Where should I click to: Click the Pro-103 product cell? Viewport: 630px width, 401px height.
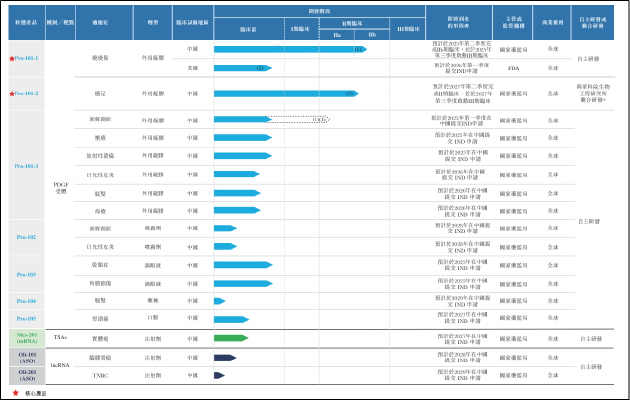(26, 274)
